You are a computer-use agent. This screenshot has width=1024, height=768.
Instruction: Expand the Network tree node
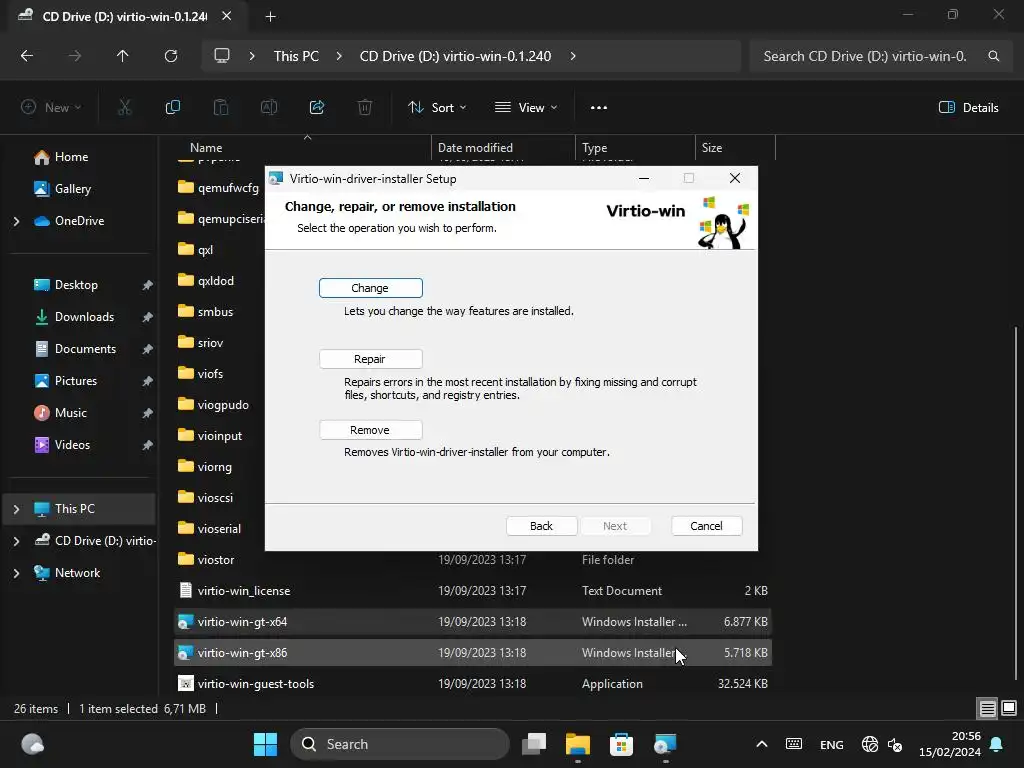point(16,573)
